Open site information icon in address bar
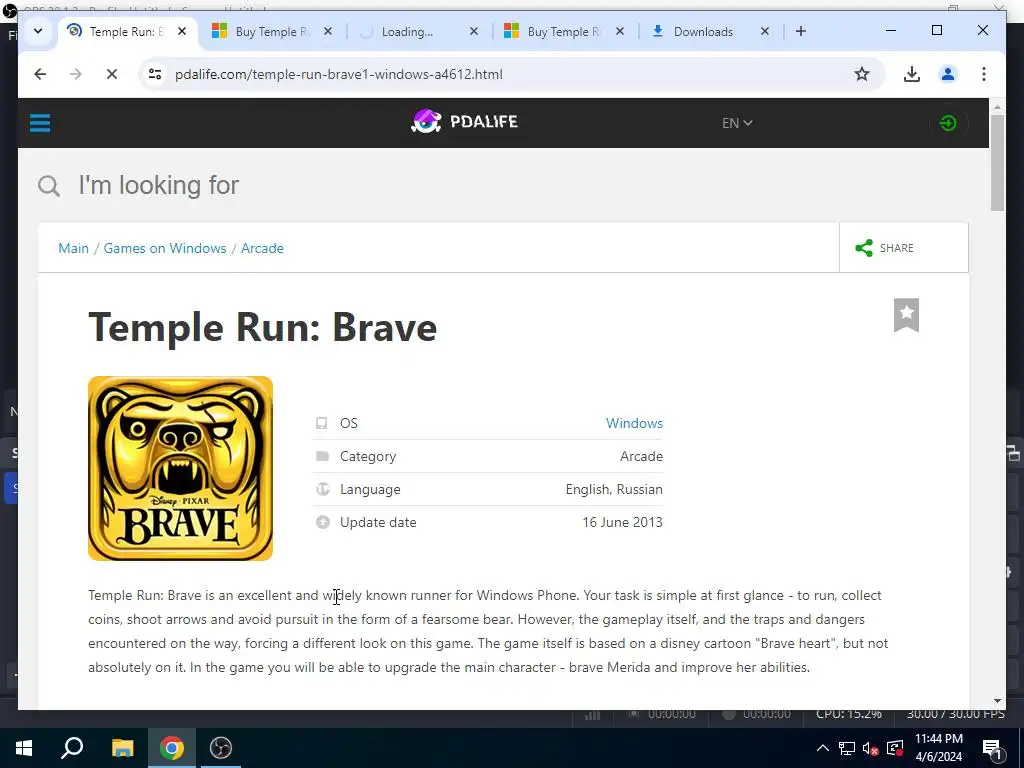1024x768 pixels. (x=155, y=74)
